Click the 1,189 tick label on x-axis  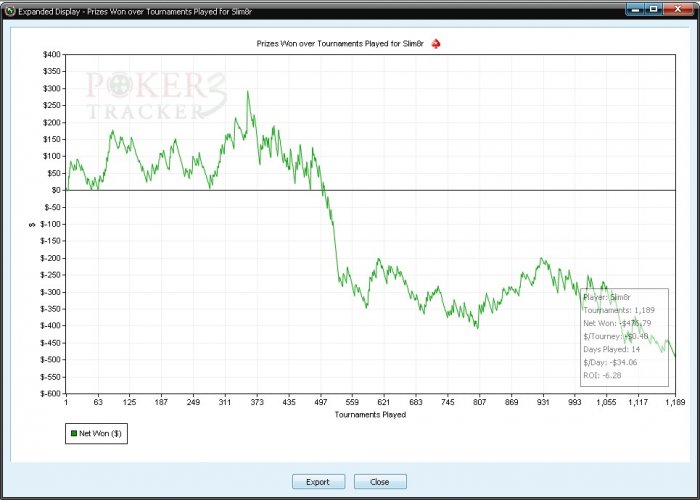675,402
